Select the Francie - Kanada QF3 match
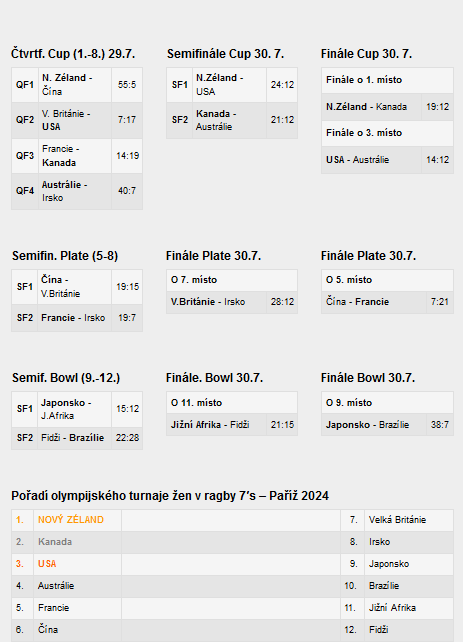 (75, 156)
